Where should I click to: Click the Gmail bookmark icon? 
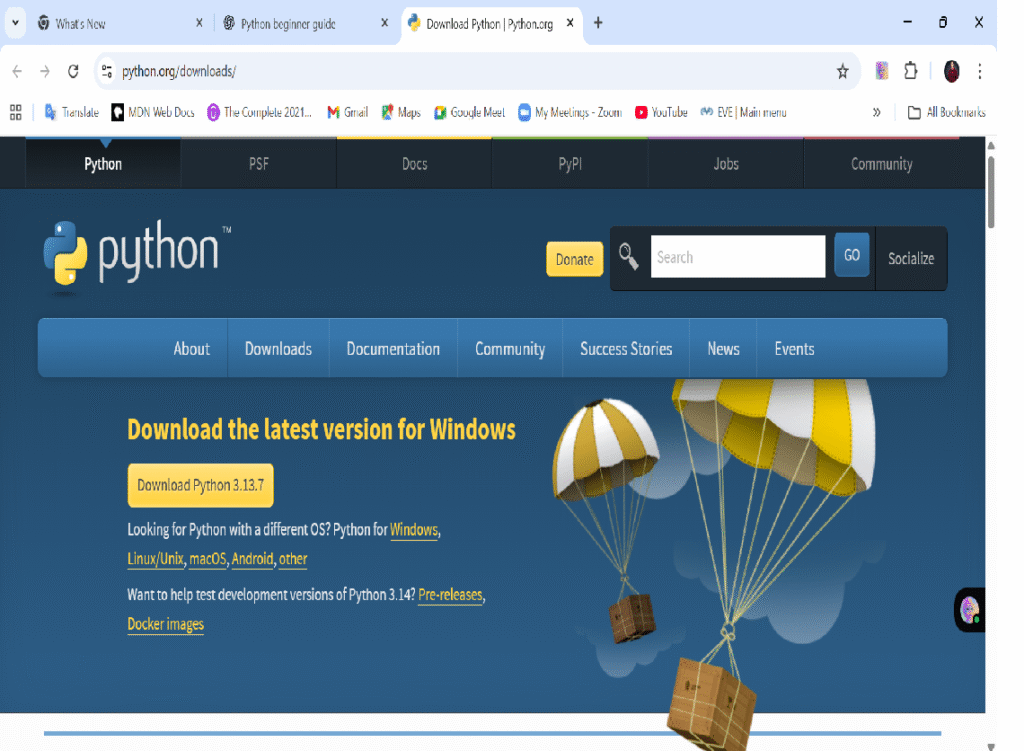[334, 112]
